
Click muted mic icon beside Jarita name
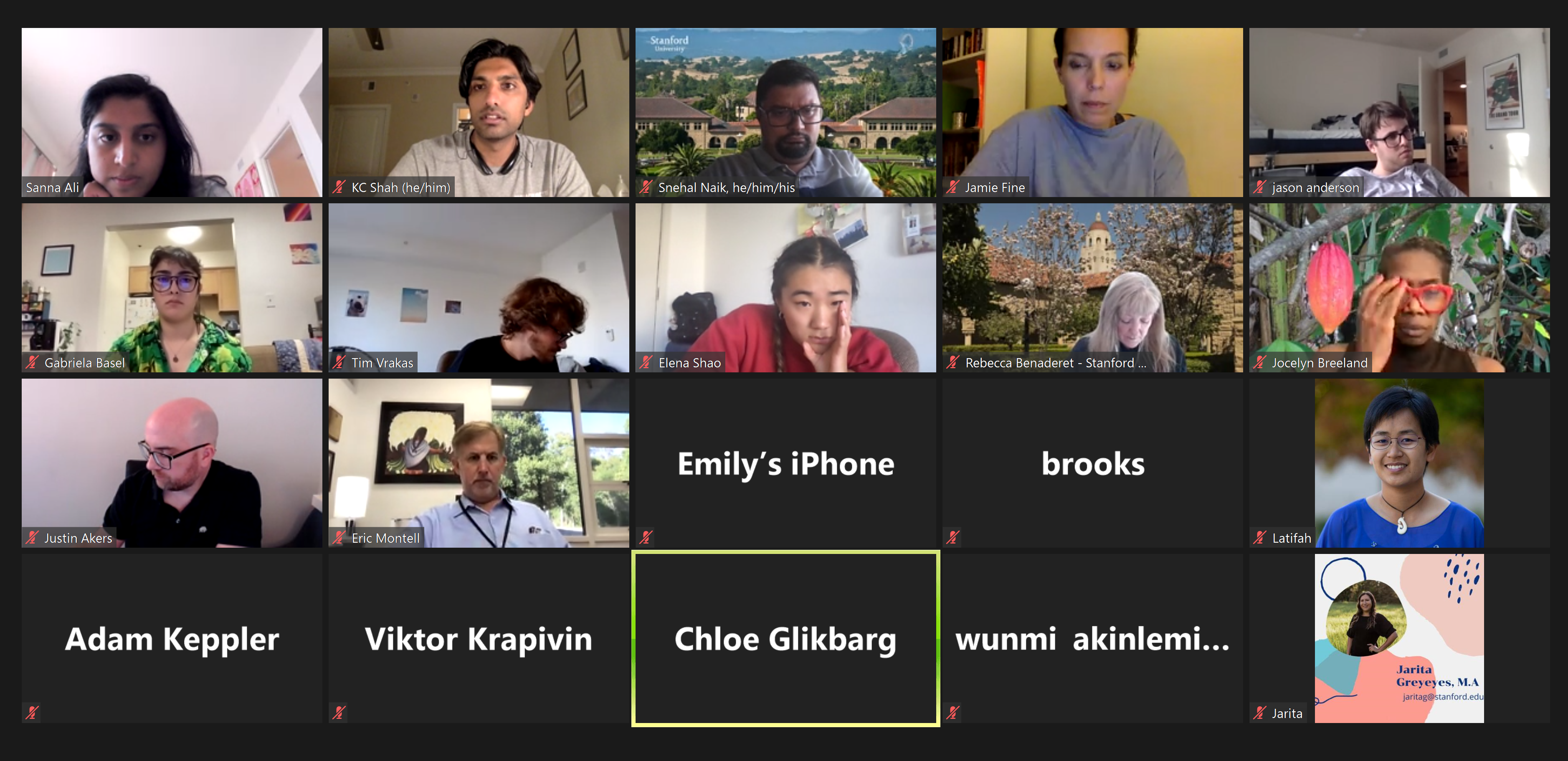pos(1259,713)
